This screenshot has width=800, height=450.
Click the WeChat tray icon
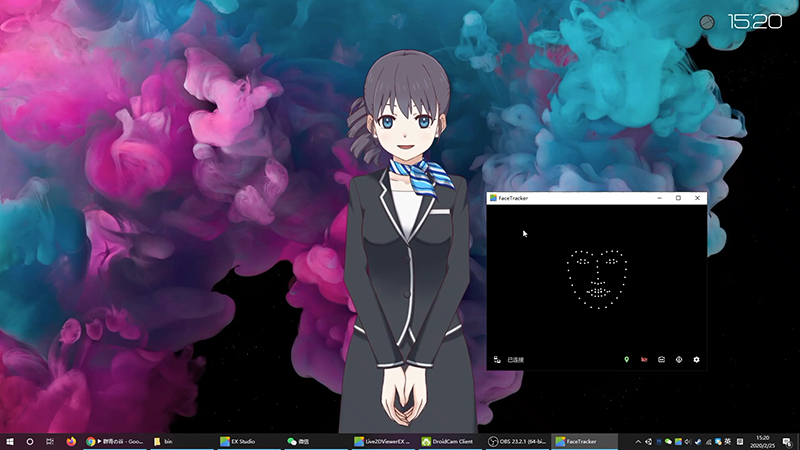pyautogui.click(x=668, y=442)
